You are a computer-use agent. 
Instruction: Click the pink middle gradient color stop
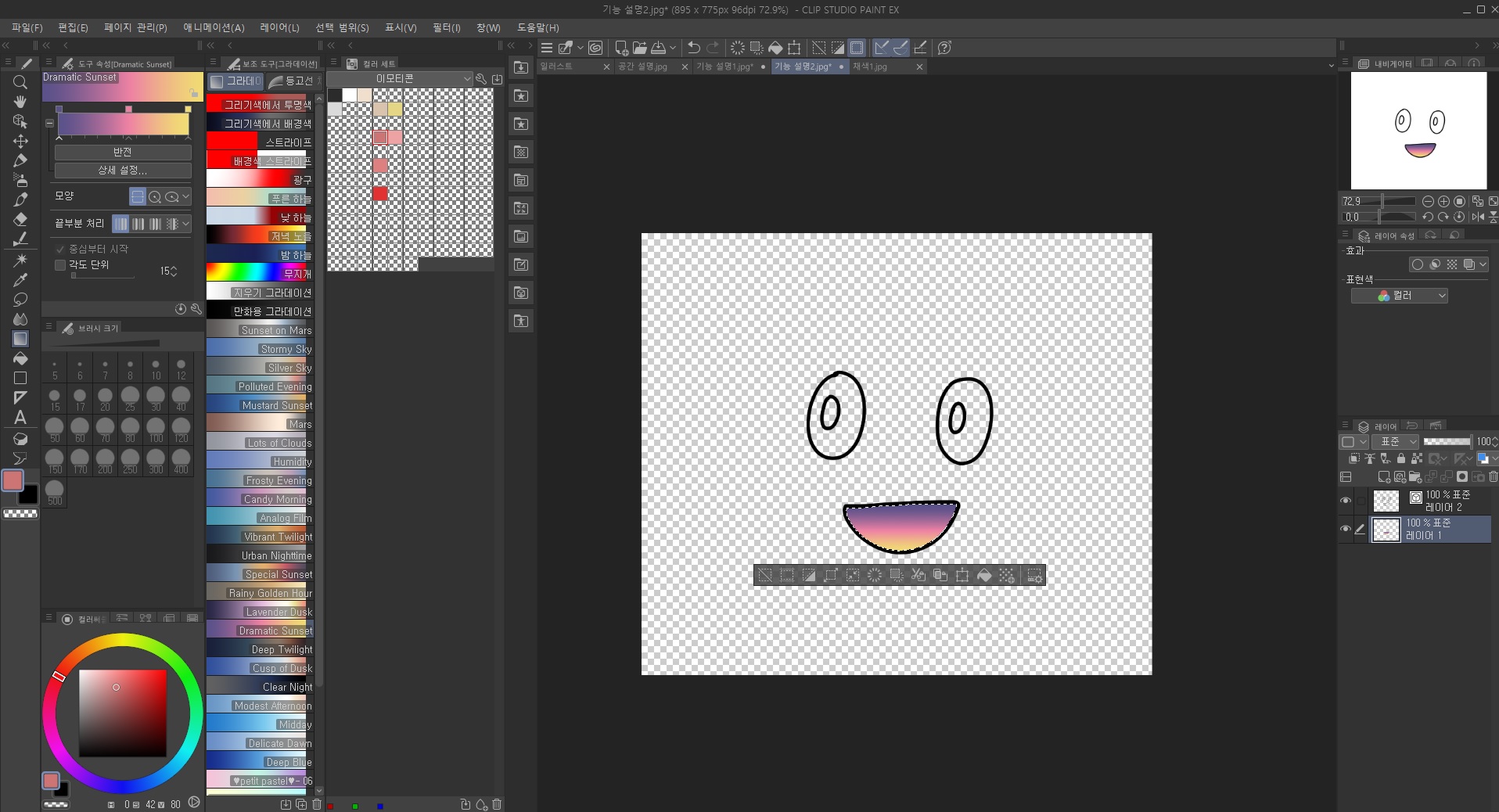click(x=128, y=109)
